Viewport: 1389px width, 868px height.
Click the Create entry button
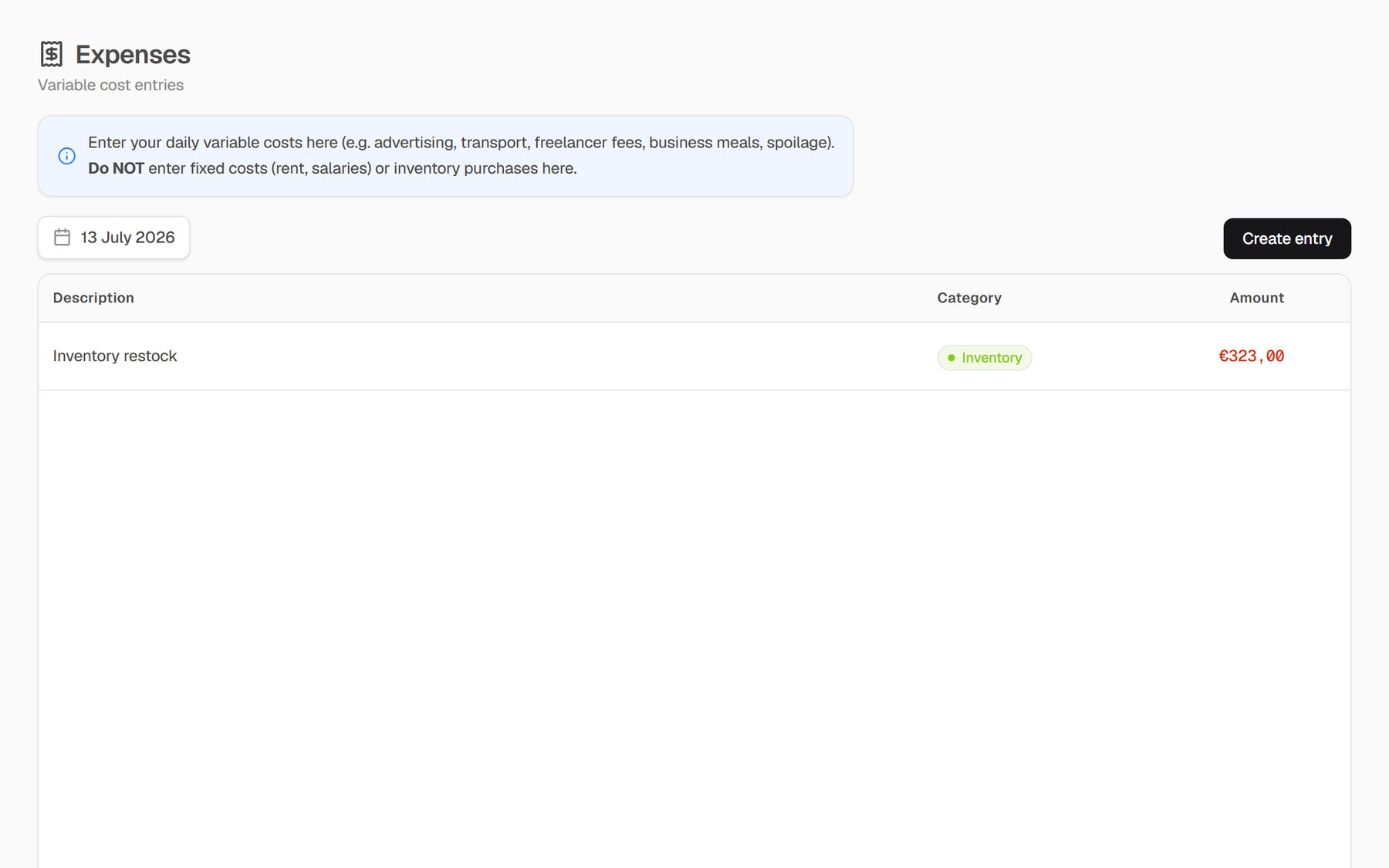pos(1287,238)
